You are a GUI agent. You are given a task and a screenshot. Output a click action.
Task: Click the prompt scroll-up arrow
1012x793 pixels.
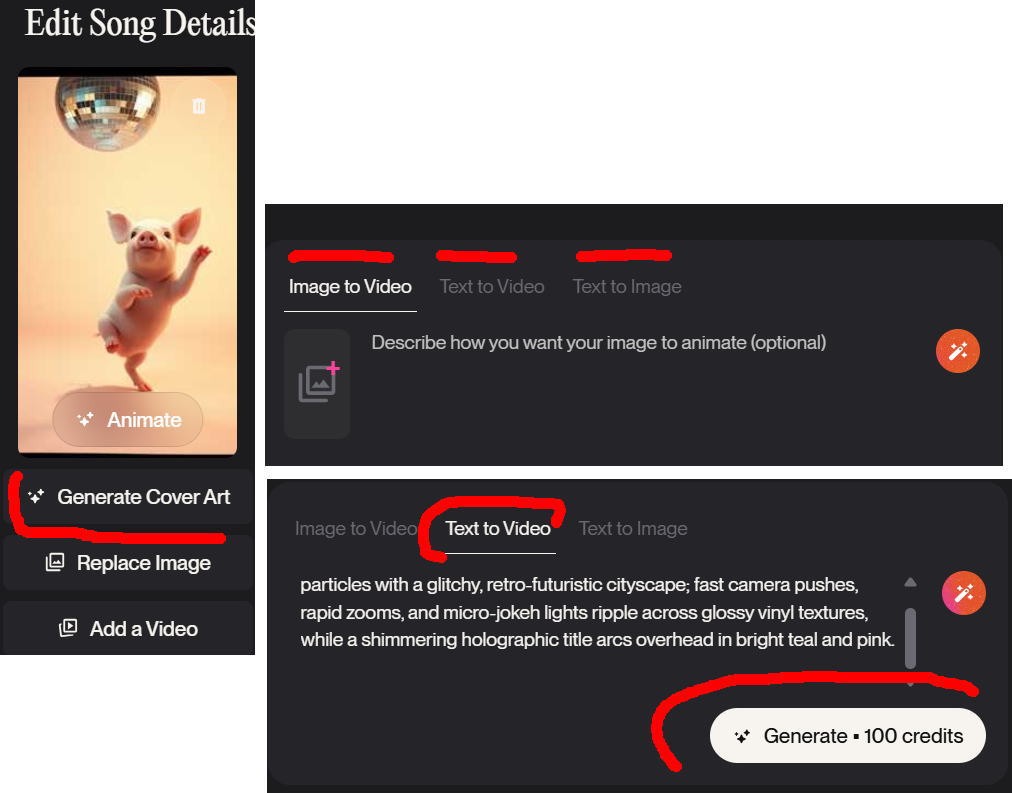point(910,582)
